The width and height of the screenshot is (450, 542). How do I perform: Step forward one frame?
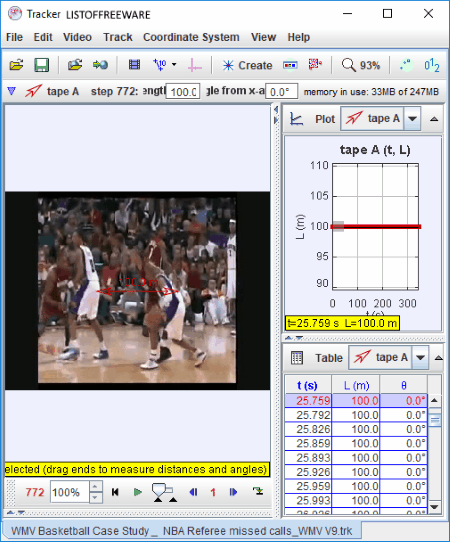[x=233, y=492]
